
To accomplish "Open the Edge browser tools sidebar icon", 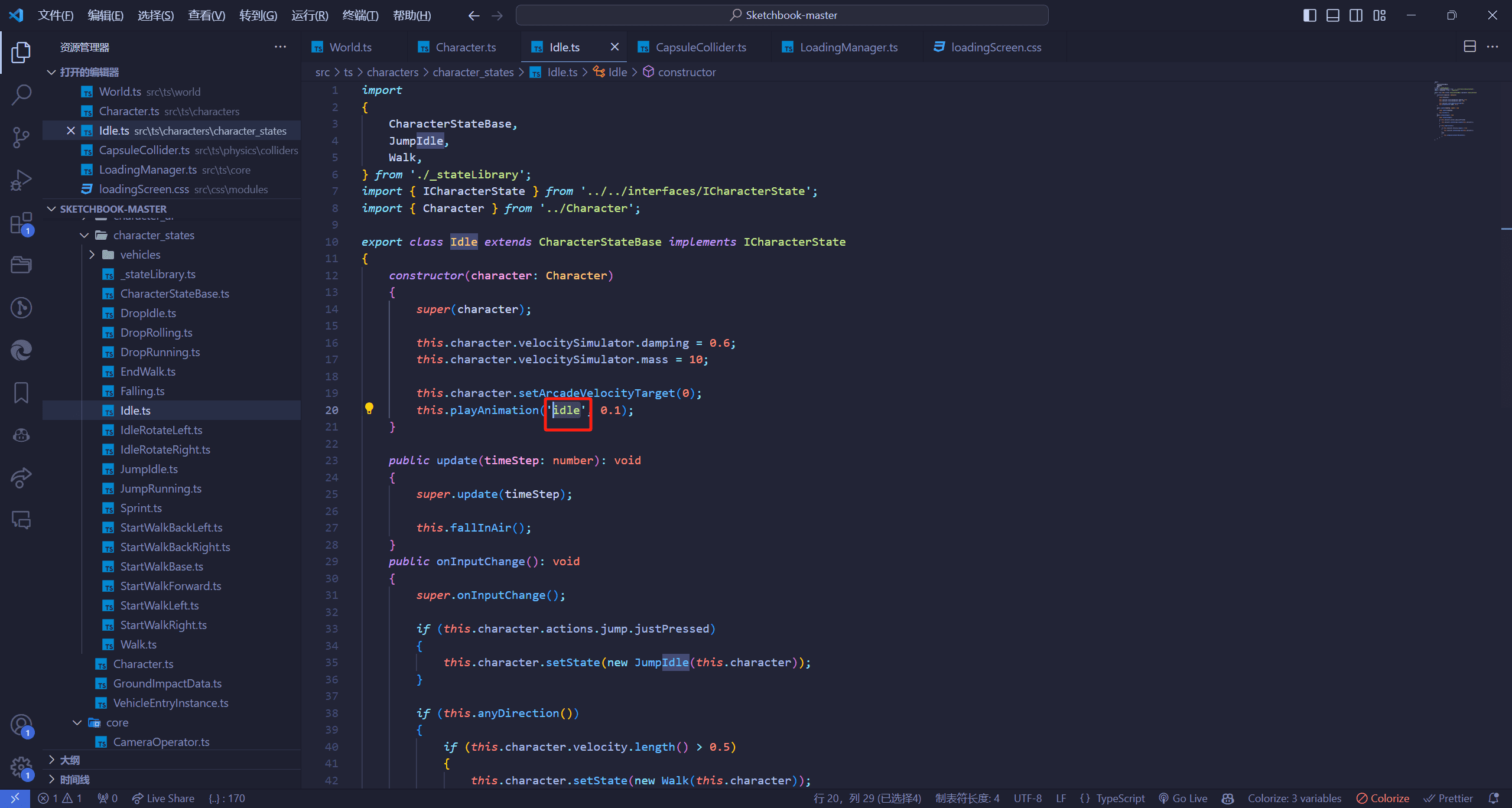I will tap(21, 350).
